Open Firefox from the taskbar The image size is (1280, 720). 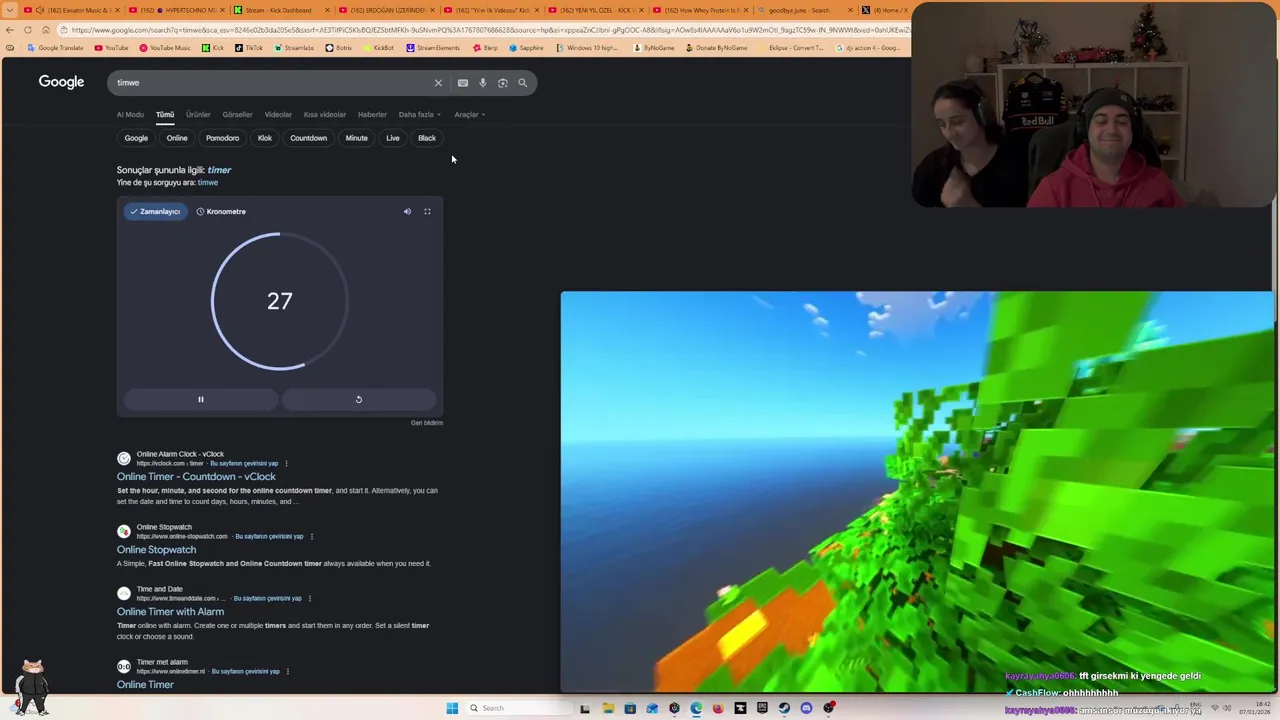(x=718, y=708)
